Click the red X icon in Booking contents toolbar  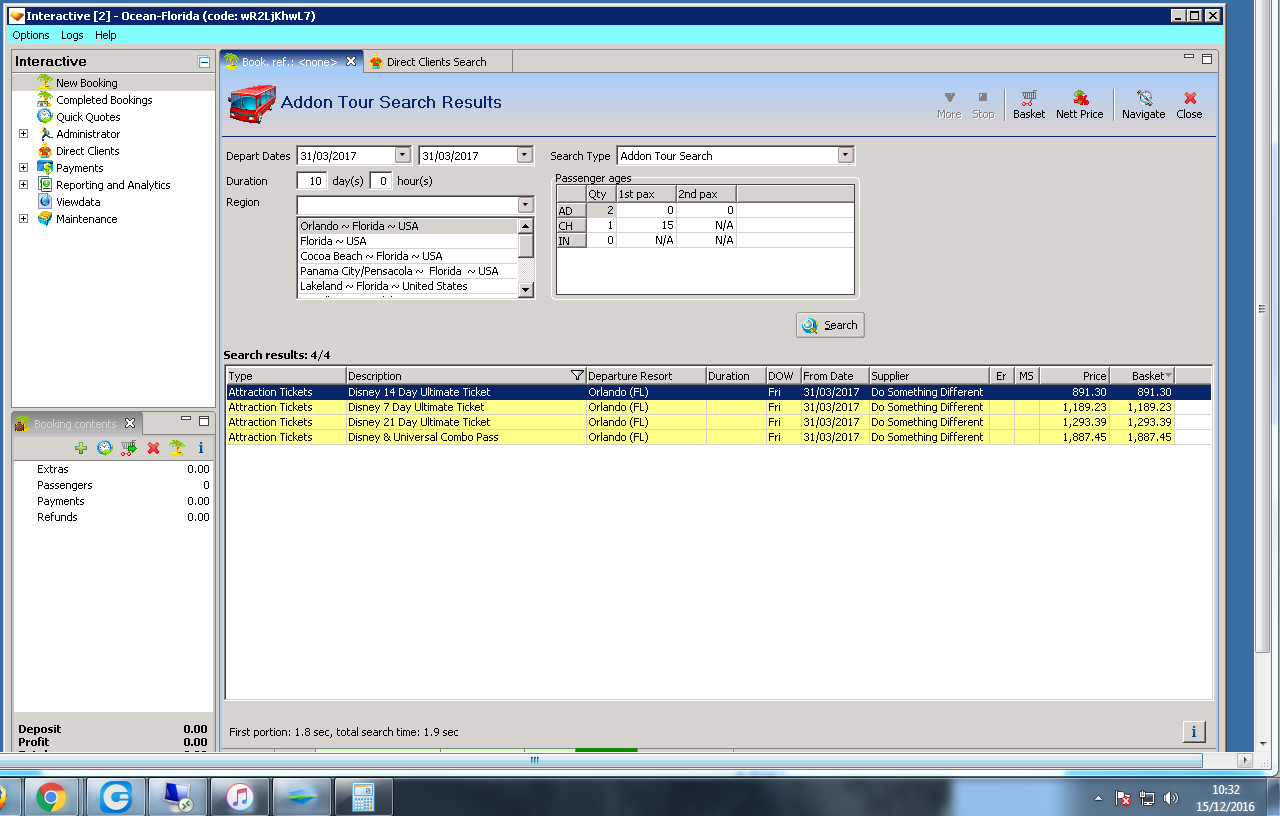[153, 448]
